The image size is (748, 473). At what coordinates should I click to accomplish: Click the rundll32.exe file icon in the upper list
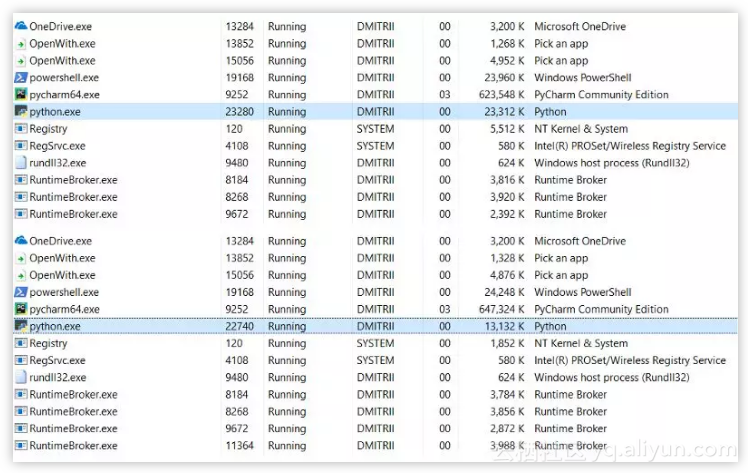21,163
